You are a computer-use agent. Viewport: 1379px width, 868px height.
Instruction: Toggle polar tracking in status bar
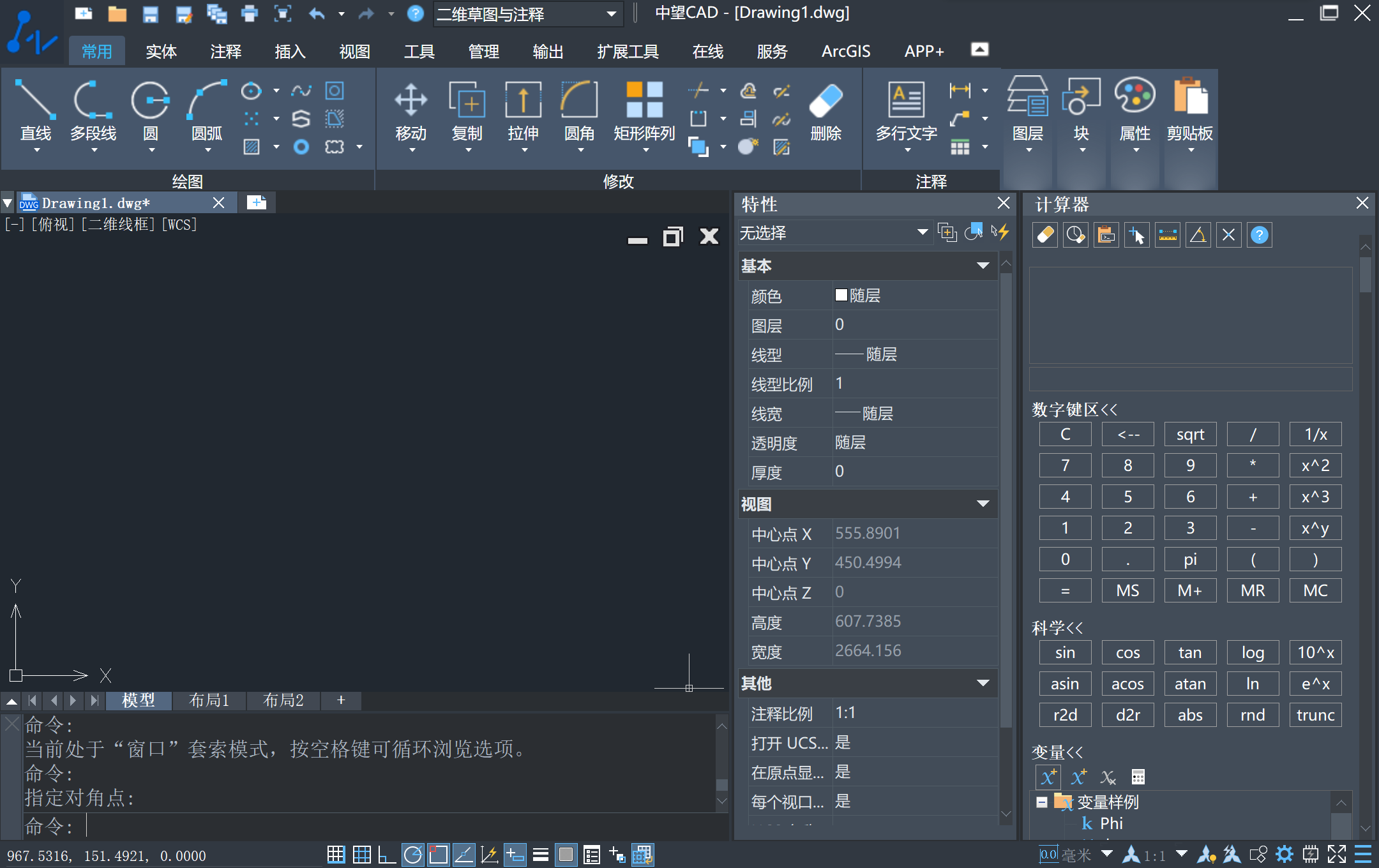pos(413,855)
